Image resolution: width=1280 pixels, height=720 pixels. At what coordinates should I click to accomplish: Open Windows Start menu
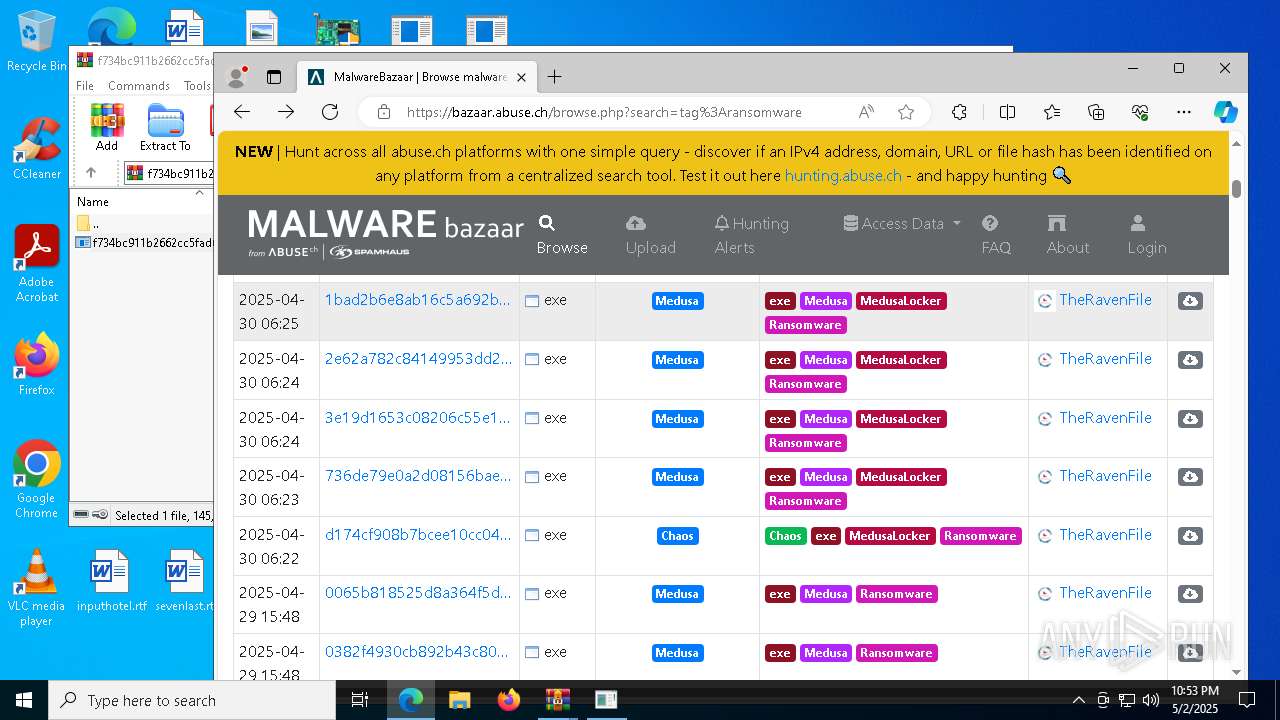pyautogui.click(x=24, y=700)
